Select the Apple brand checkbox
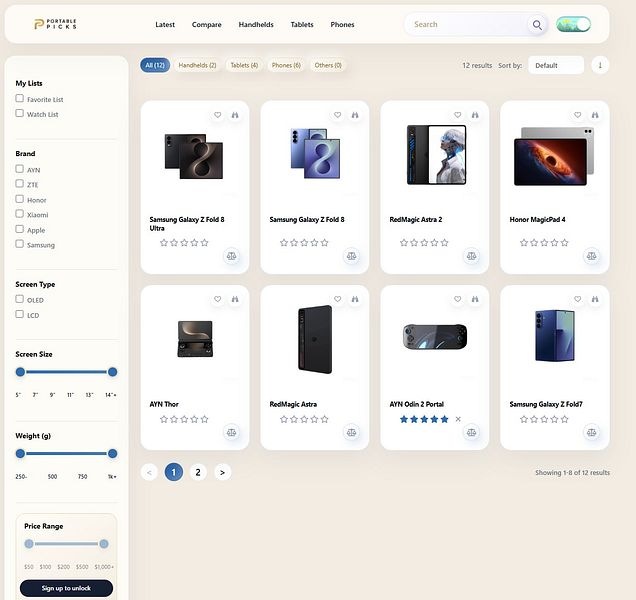The height and width of the screenshot is (600, 636). (x=19, y=229)
